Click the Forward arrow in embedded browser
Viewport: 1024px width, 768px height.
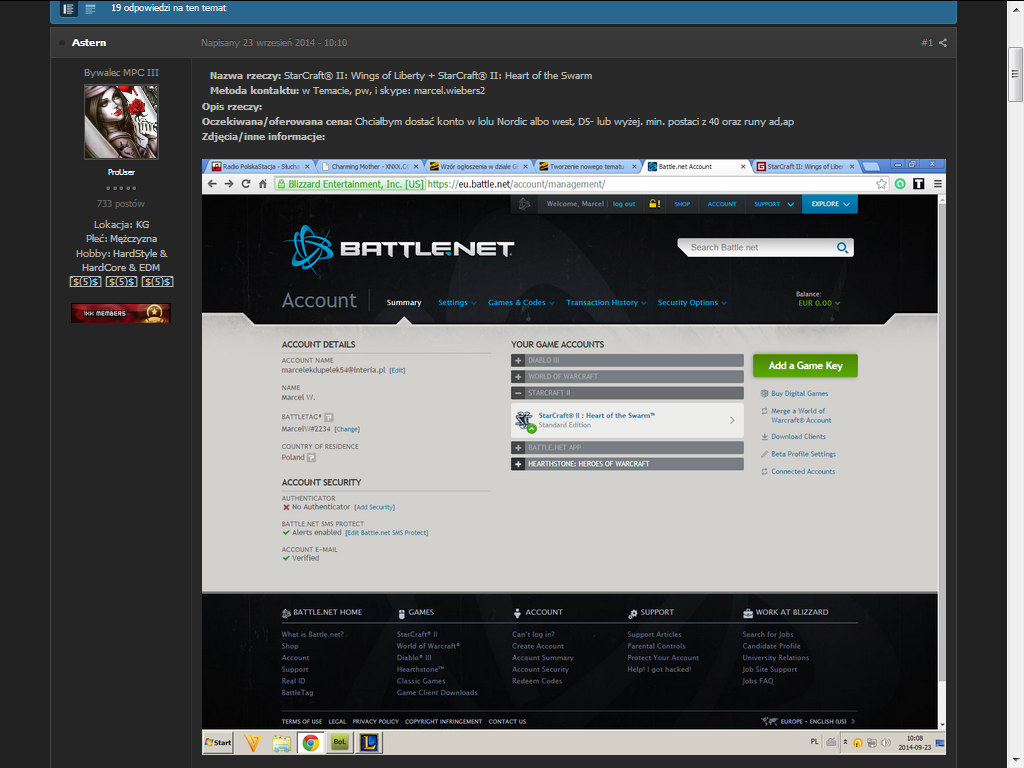pos(229,184)
